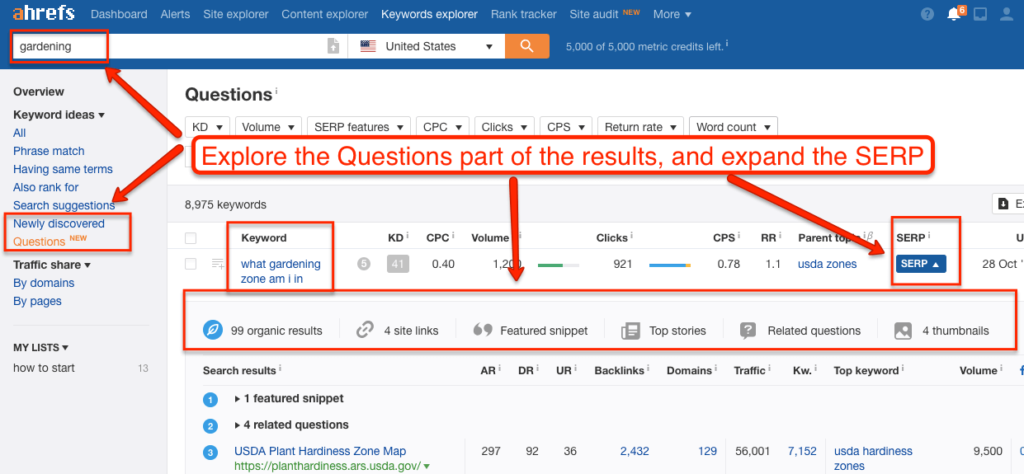Click the KD 41 badge
Image resolution: width=1024 pixels, height=474 pixels.
coord(397,264)
